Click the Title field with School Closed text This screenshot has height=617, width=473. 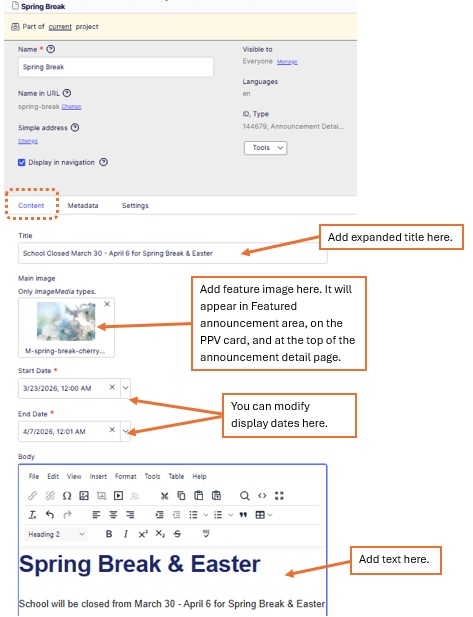point(172,253)
